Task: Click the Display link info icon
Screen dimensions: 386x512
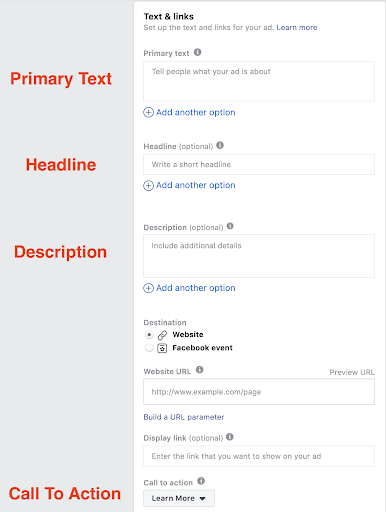Action: coord(230,437)
